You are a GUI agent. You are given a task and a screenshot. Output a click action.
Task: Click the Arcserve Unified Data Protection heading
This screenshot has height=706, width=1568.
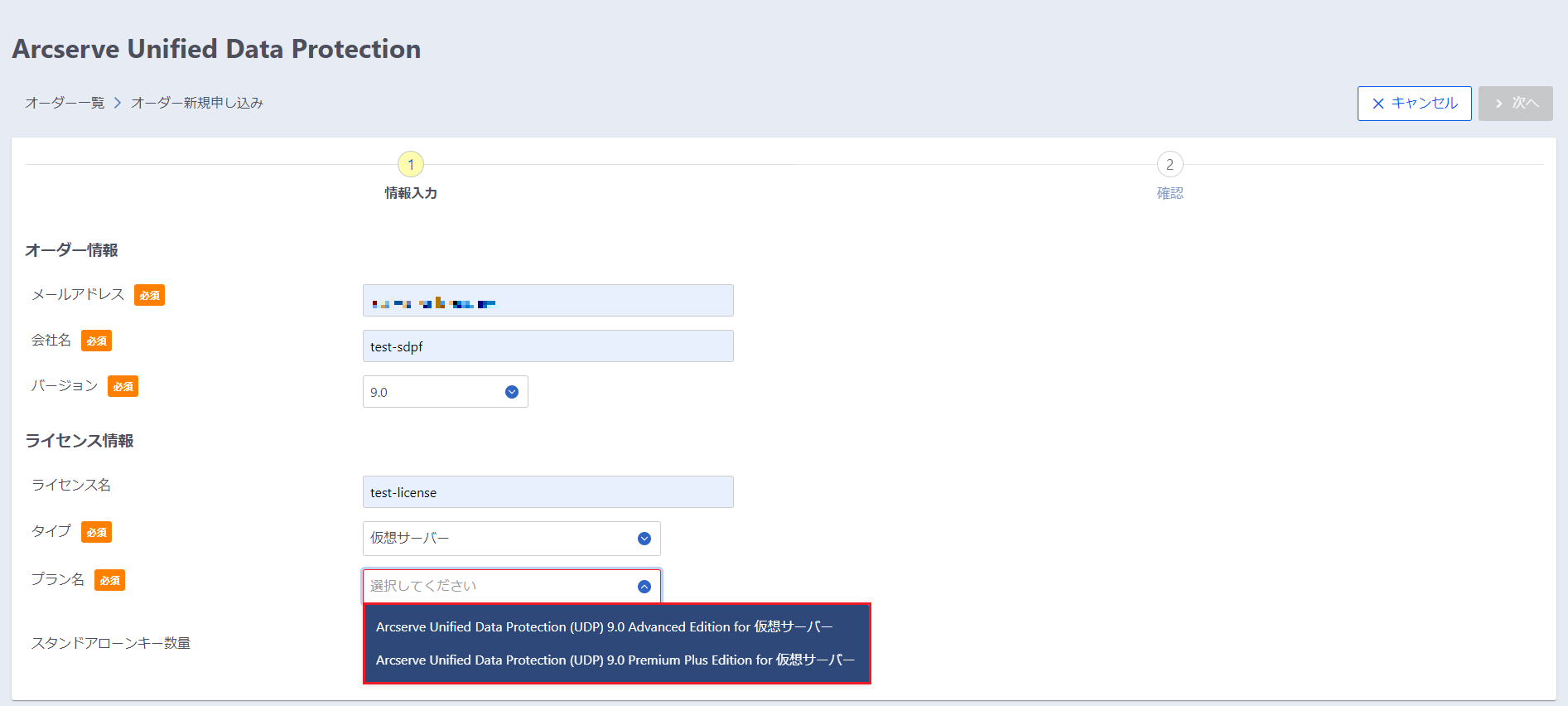217,49
